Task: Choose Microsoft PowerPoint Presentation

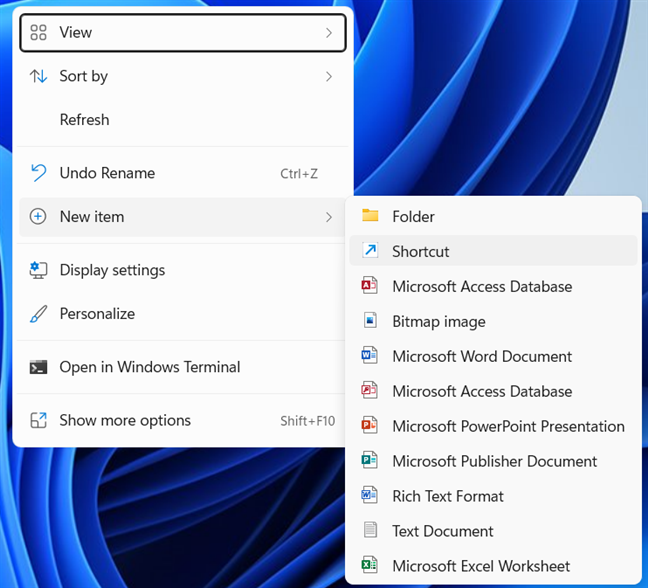Action: pyautogui.click(x=493, y=426)
